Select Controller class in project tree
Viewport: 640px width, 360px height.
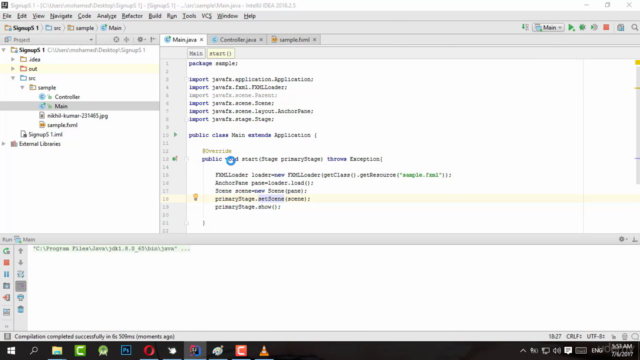tap(67, 97)
